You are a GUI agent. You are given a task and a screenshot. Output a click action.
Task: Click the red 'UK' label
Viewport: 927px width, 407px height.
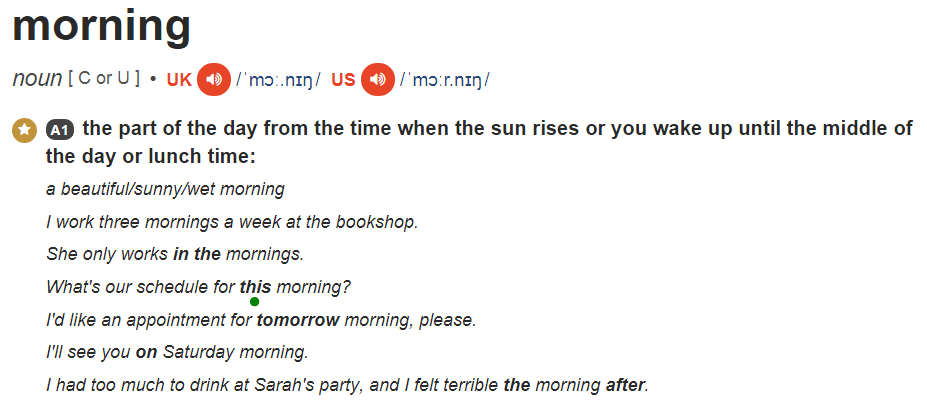coord(180,80)
